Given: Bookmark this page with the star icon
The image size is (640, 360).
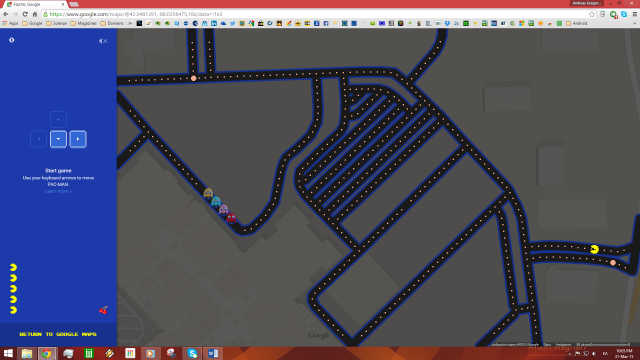Looking at the screenshot, I should click(x=592, y=14).
